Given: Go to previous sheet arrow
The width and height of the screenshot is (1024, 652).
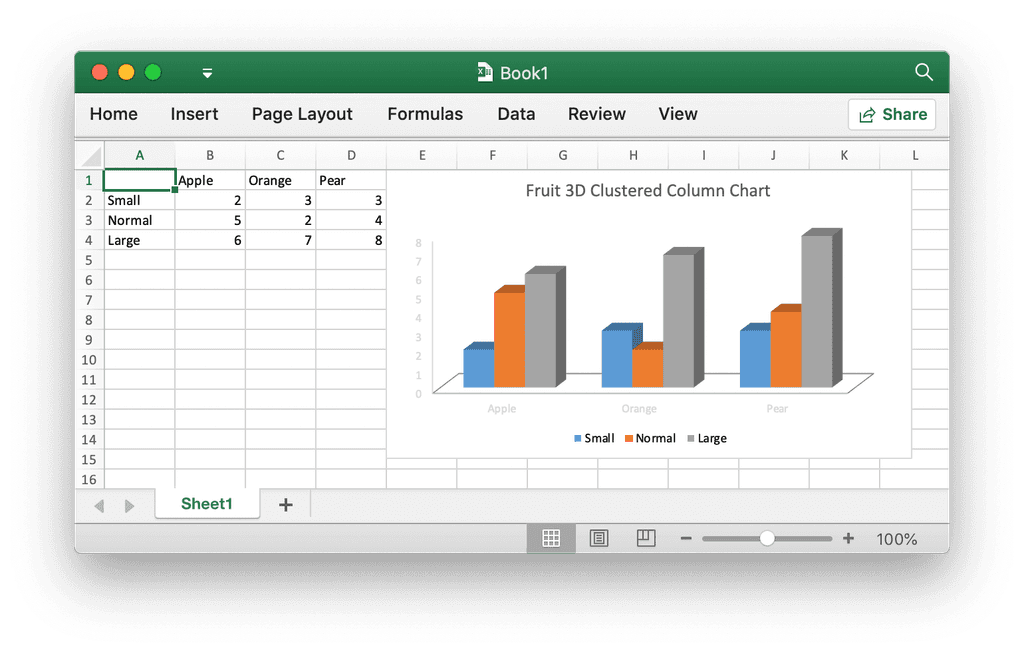Looking at the screenshot, I should tap(99, 506).
